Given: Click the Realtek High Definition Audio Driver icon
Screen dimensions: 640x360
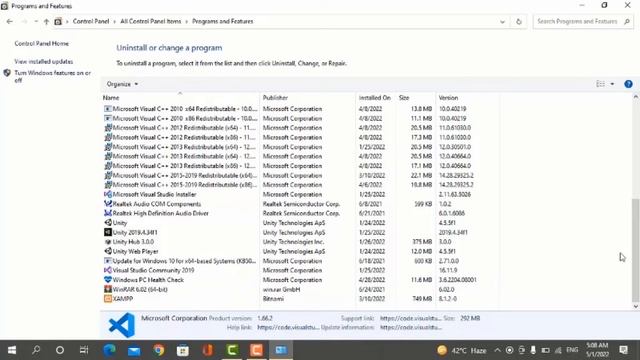Looking at the screenshot, I should (108, 213).
